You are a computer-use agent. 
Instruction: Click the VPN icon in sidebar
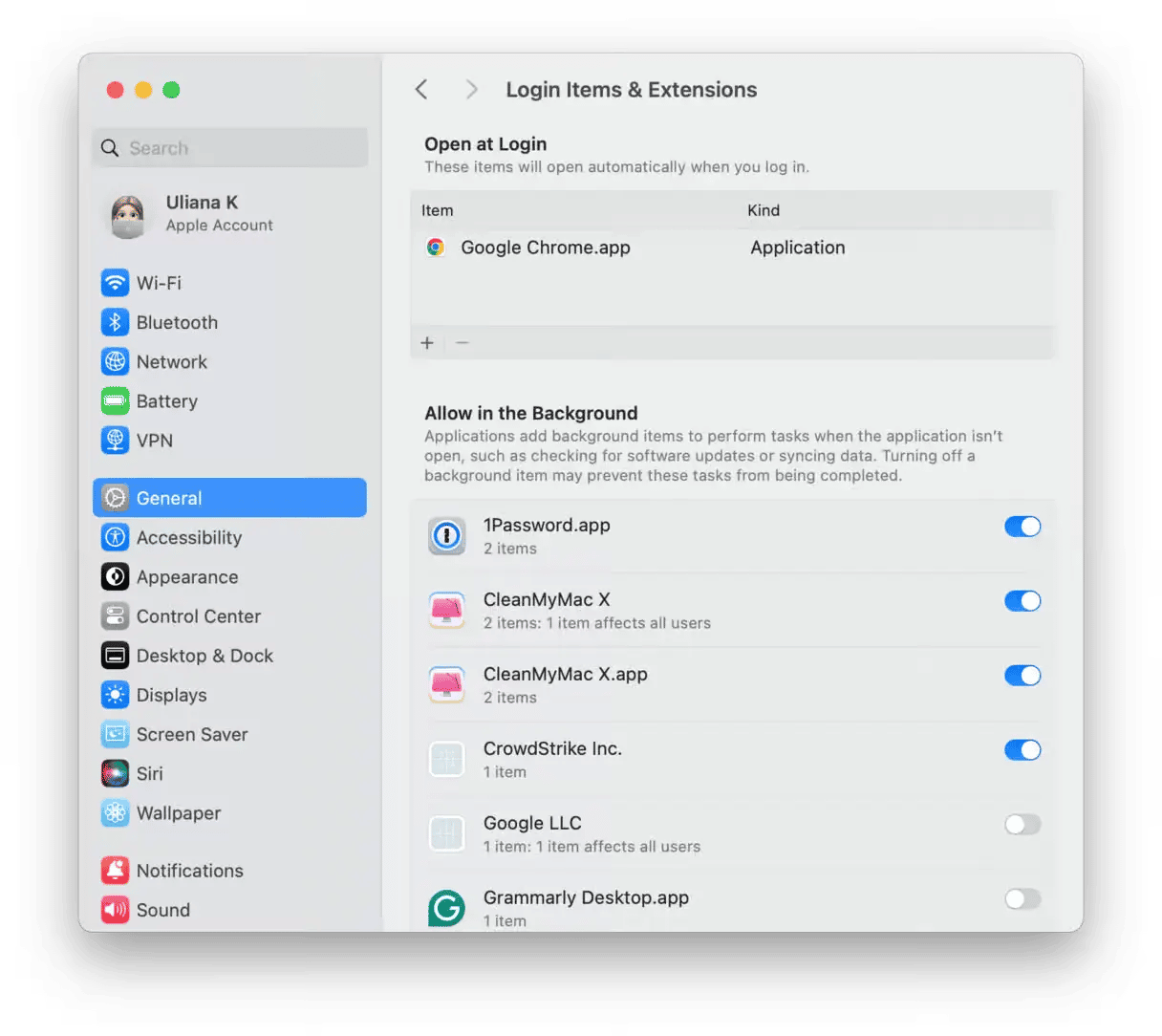pyautogui.click(x=115, y=440)
